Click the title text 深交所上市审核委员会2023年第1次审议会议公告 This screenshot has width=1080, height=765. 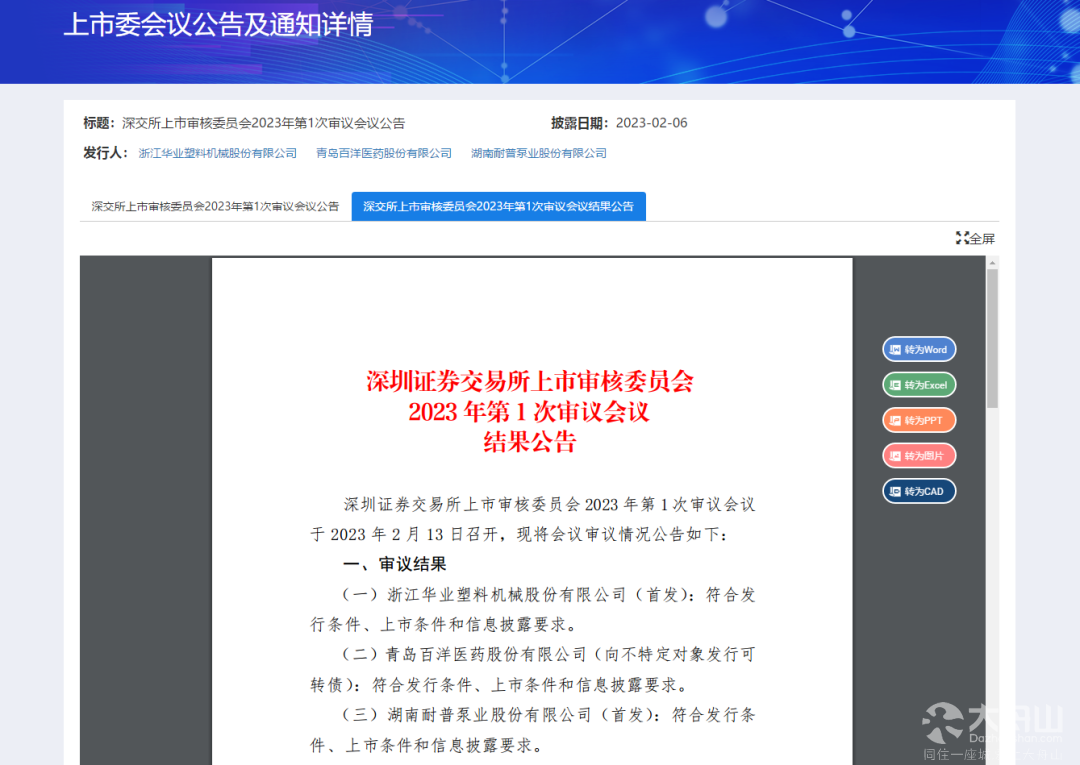264,123
